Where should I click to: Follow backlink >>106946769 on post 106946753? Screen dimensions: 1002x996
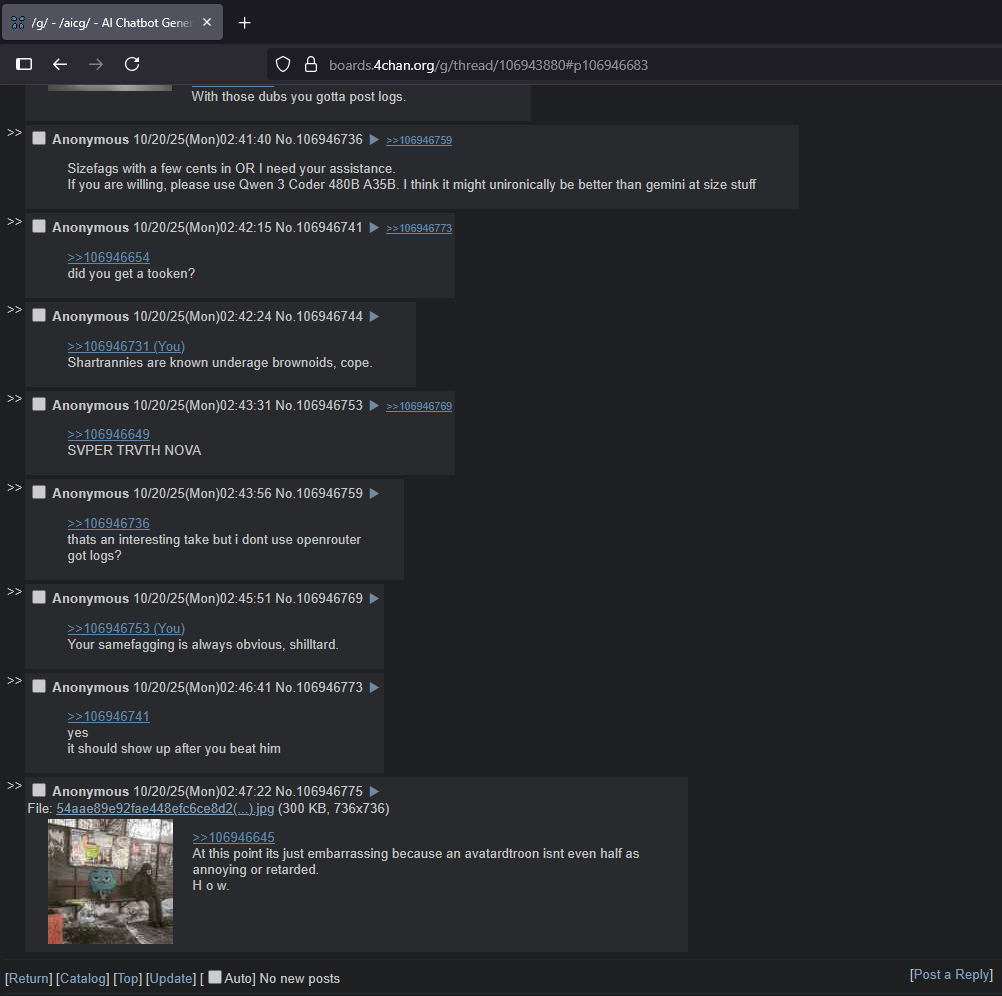click(x=419, y=406)
